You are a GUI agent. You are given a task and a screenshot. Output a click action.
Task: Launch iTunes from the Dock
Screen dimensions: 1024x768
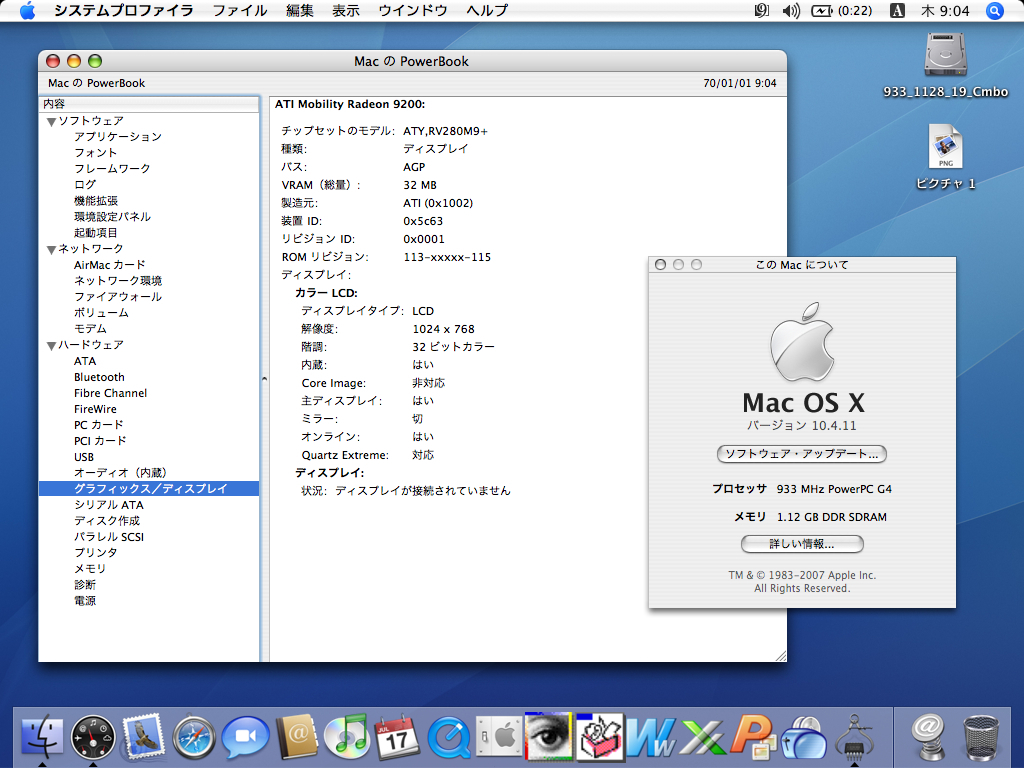(x=347, y=739)
